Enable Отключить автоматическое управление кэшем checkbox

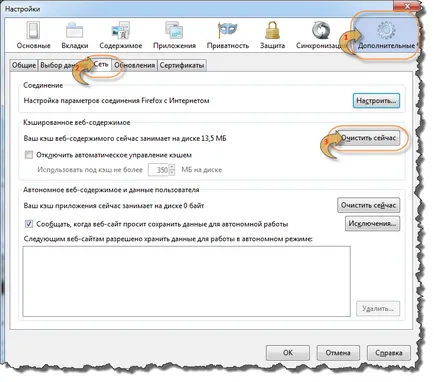coord(29,155)
